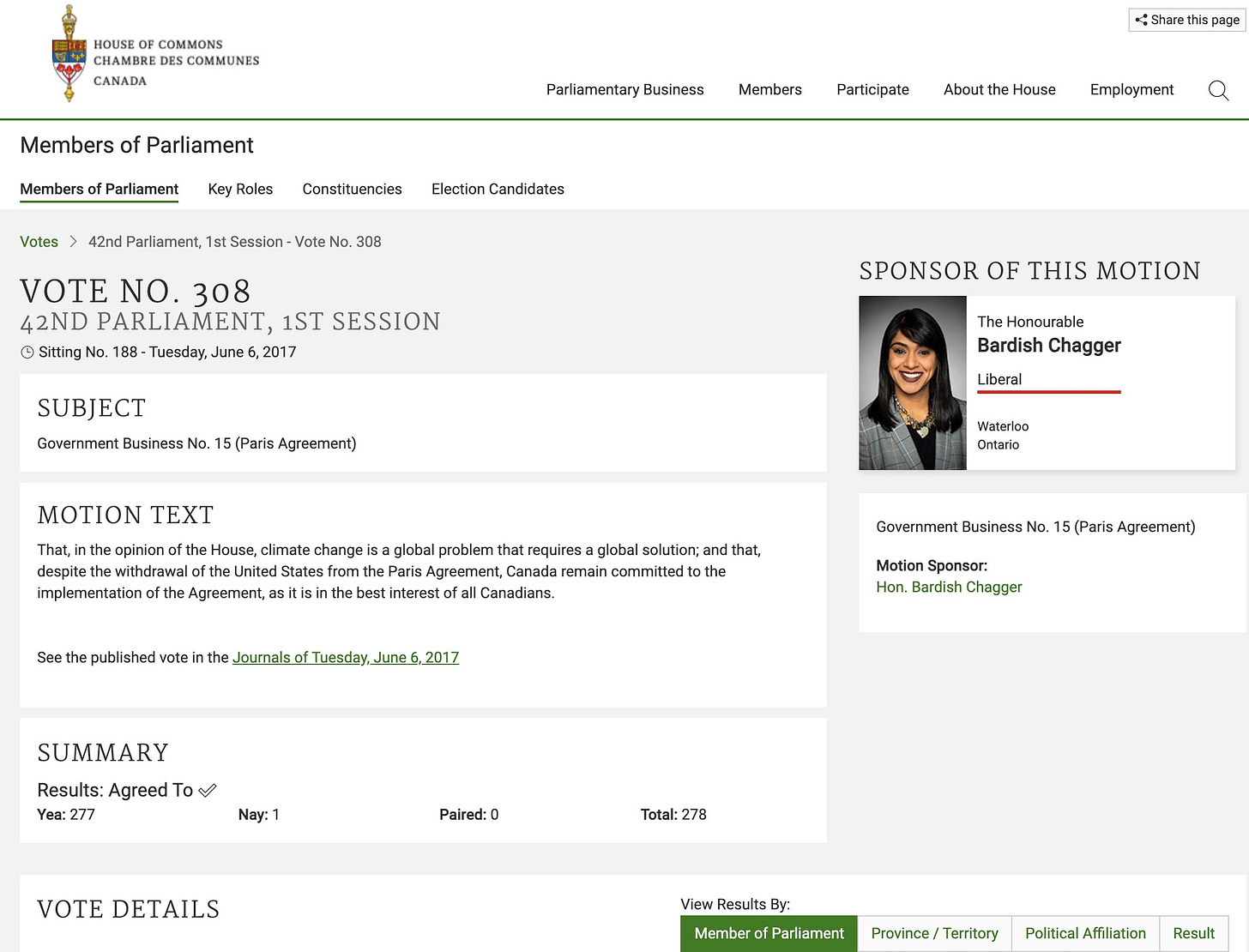Click Bardish Chagger's portrait photo
1249x952 pixels.
tap(913, 383)
